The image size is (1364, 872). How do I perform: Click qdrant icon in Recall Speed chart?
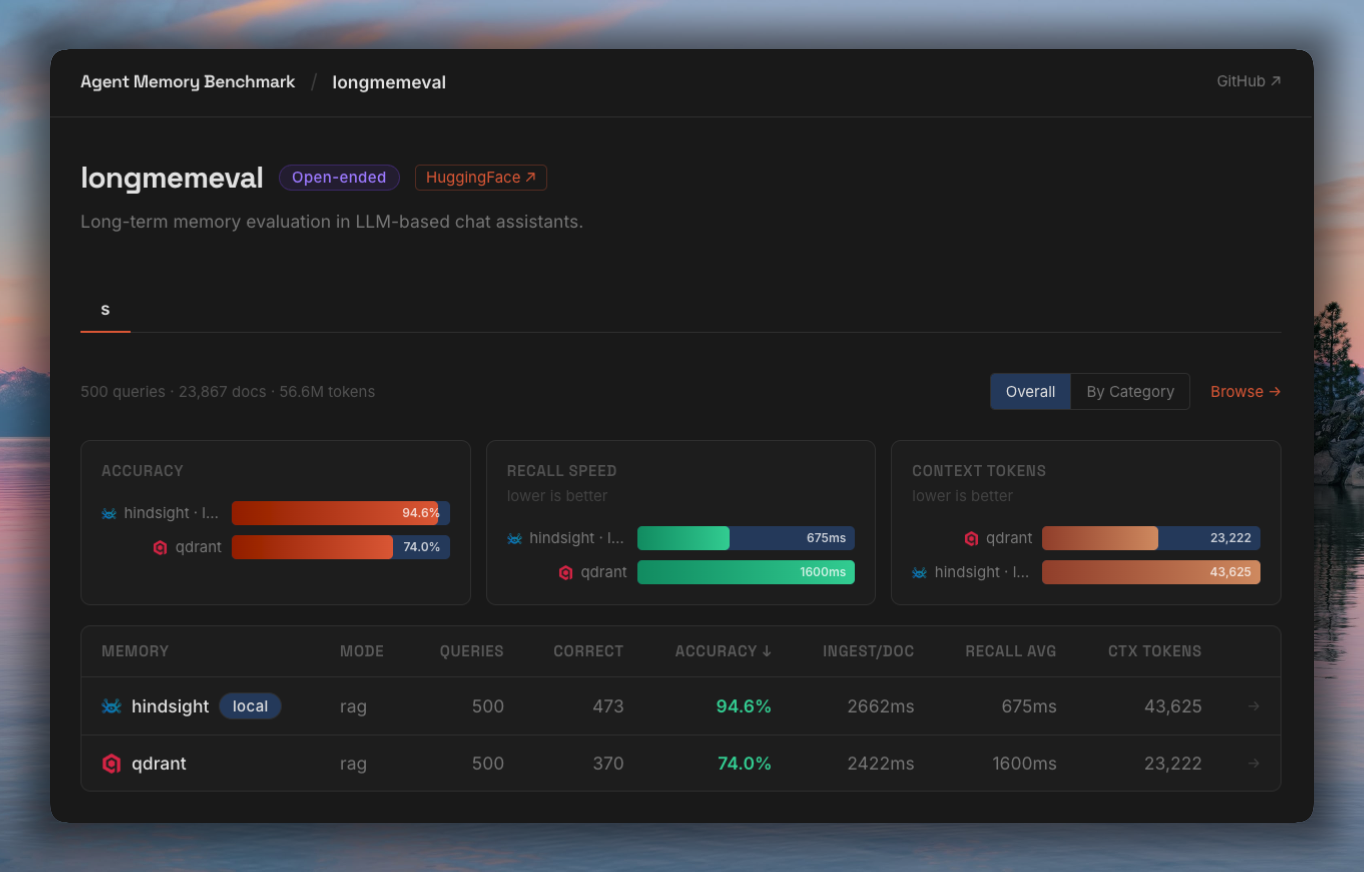[x=566, y=572]
